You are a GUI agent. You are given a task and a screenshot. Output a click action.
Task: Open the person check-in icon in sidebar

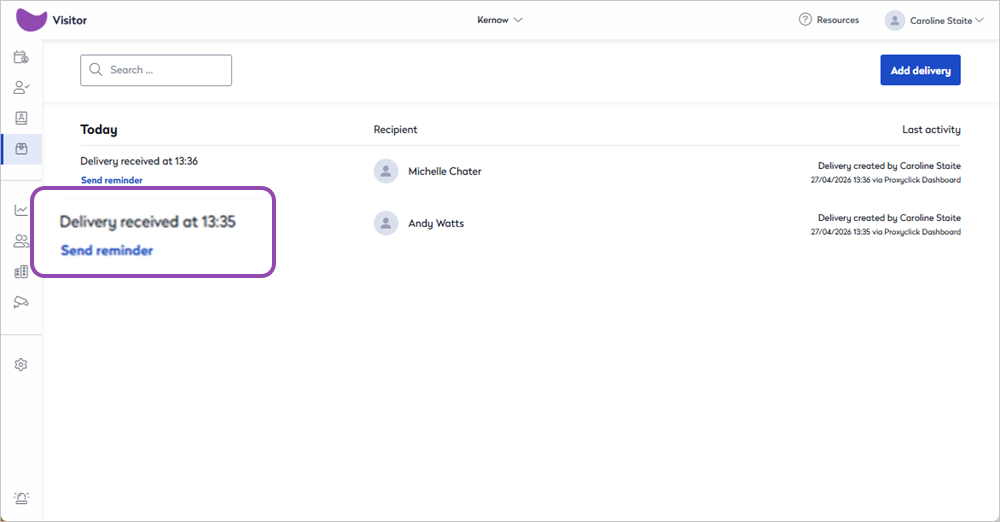tap(21, 87)
